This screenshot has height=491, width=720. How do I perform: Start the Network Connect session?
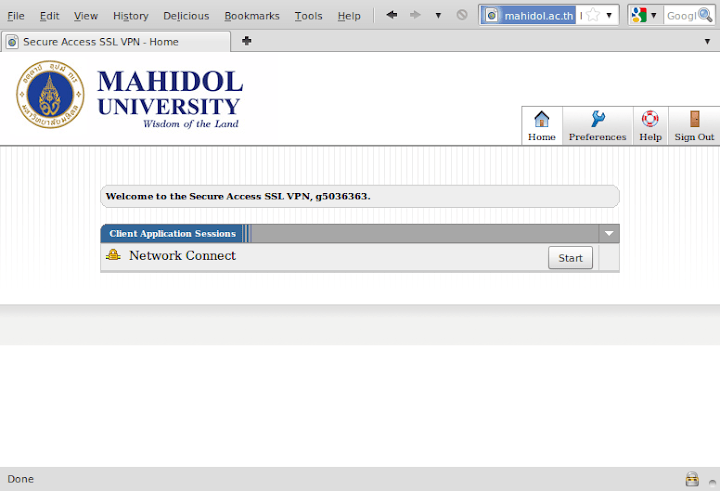tap(570, 258)
